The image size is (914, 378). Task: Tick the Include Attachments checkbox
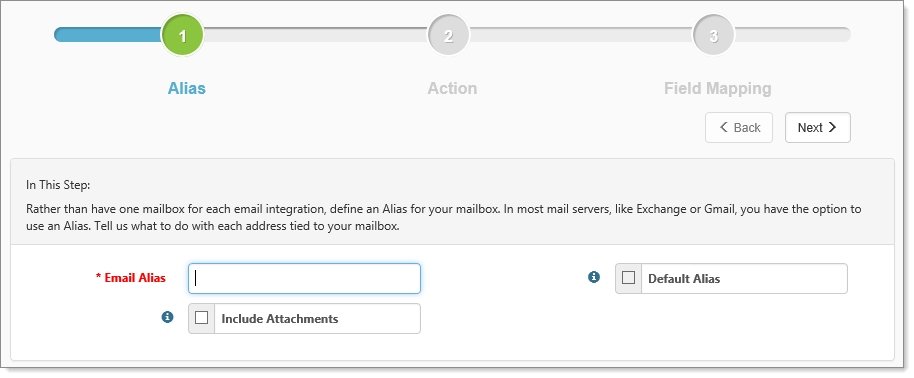201,318
